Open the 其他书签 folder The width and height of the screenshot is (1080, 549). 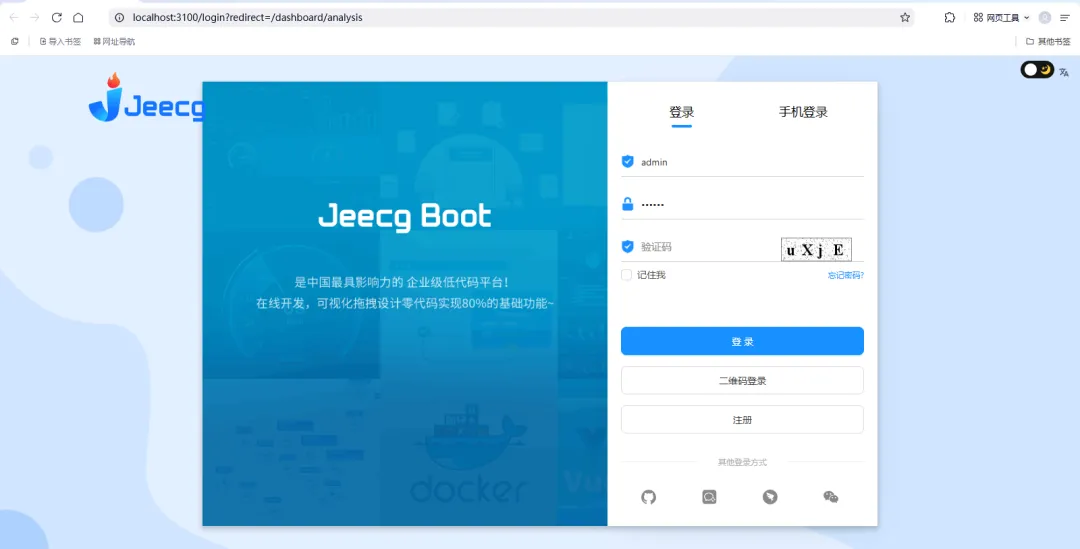1048,41
